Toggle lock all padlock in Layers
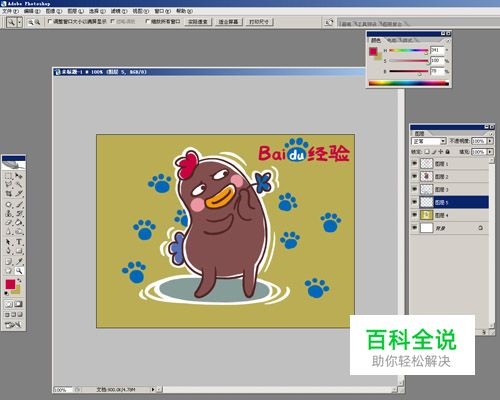500x400 pixels. point(448,152)
